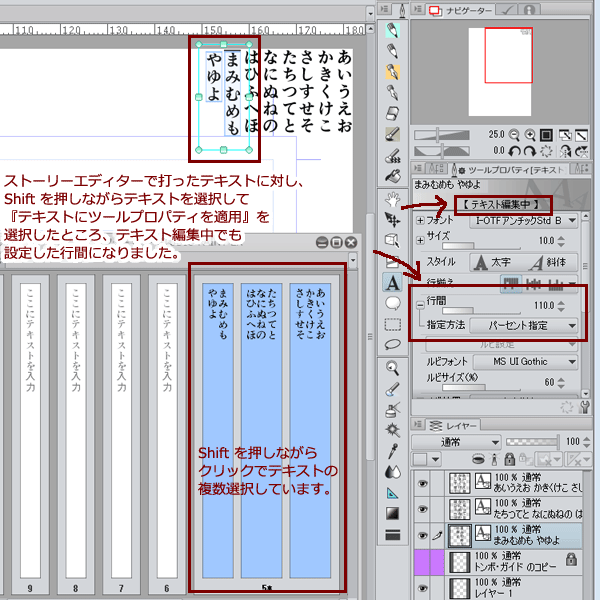Image resolution: width=600 pixels, height=600 pixels.
Task: Open the wrench tool property settings
Action: click(x=584, y=407)
